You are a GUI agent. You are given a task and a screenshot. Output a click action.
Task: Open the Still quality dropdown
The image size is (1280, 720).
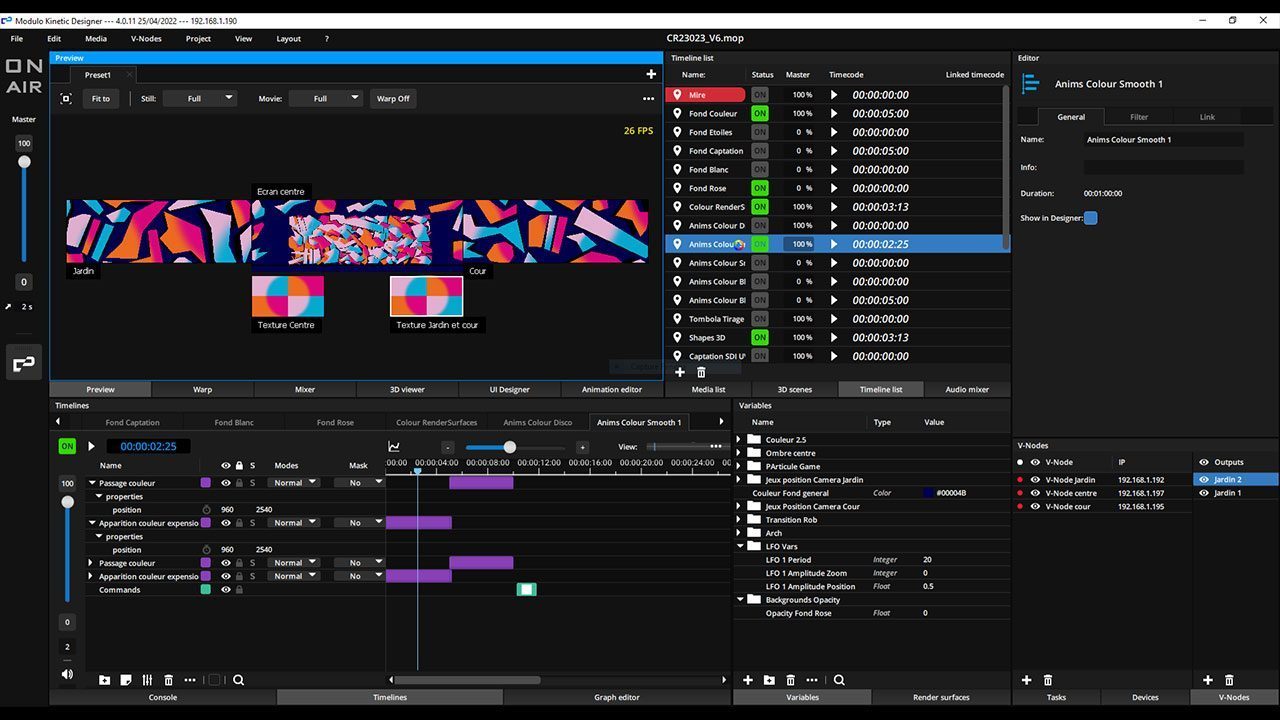[200, 99]
